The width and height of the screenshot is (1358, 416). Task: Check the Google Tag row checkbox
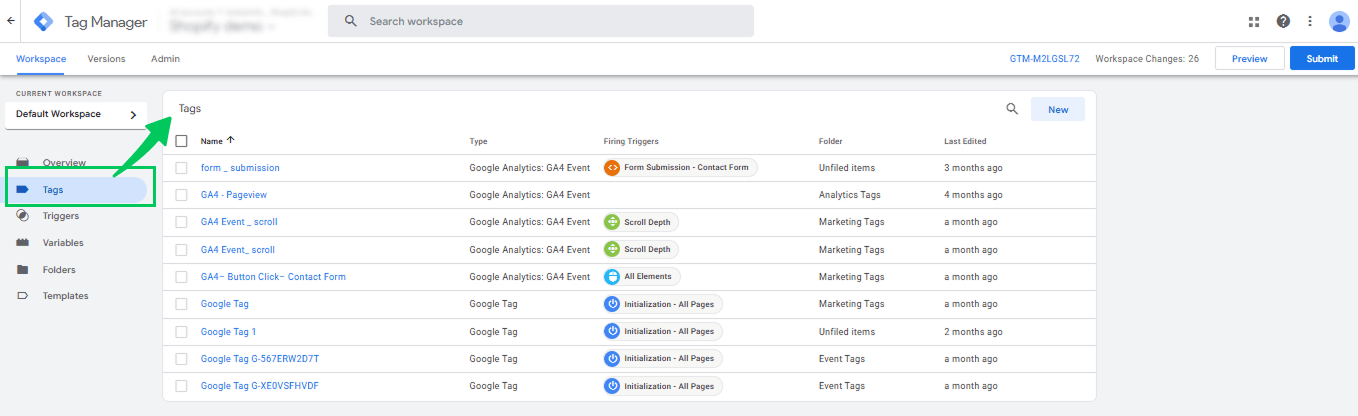[x=181, y=304]
